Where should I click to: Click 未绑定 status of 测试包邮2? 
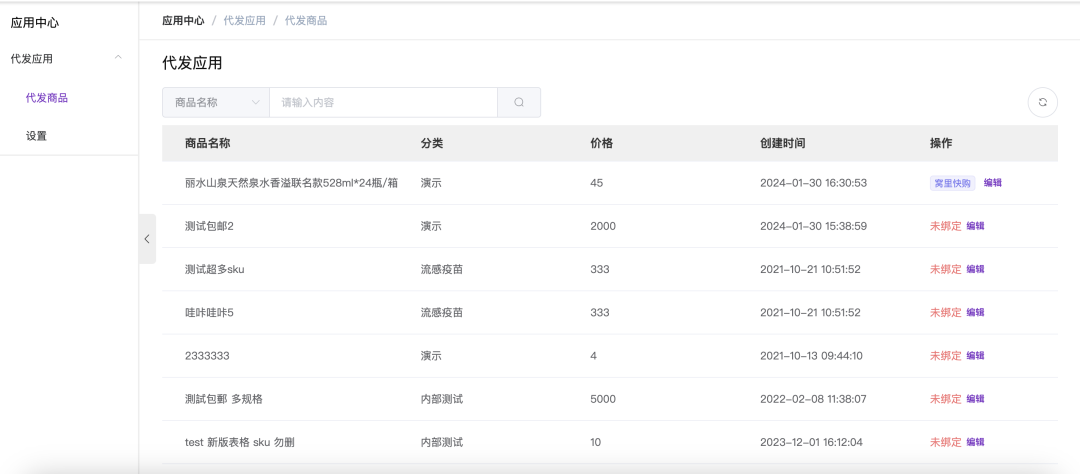(x=946, y=226)
